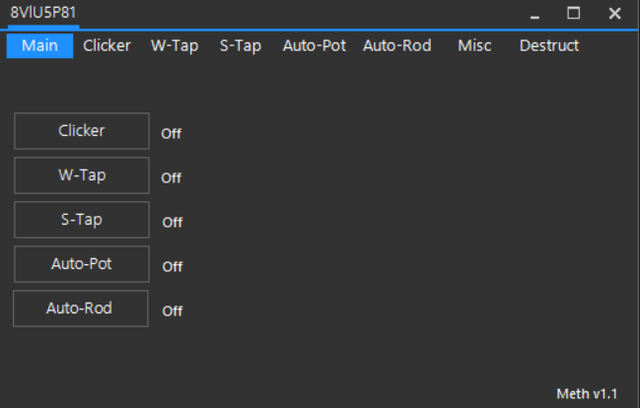Image resolution: width=640 pixels, height=408 pixels.
Task: Maximize the application window
Action: point(574,13)
